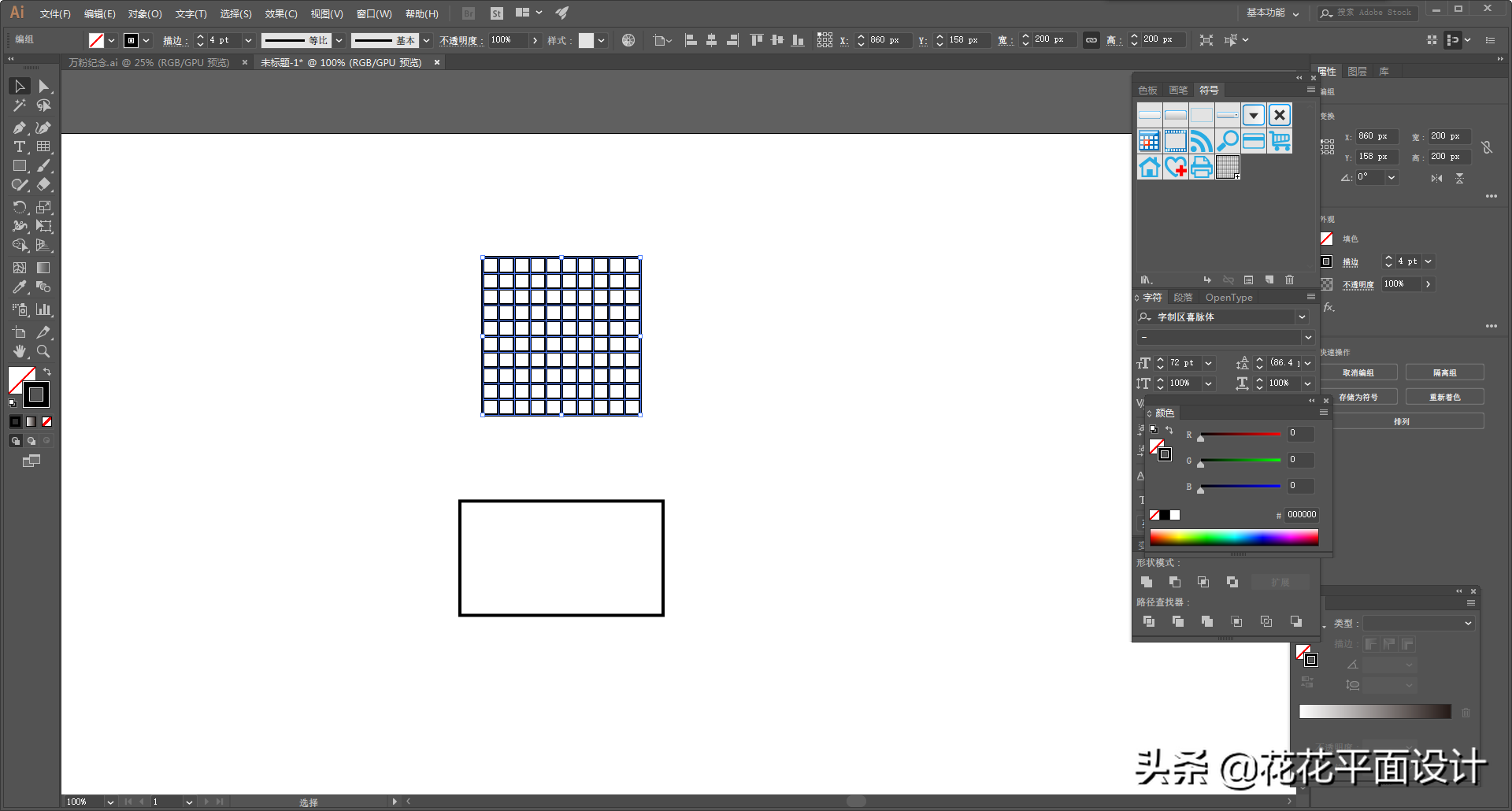Swap fill and stroke in toolbar
The width and height of the screenshot is (1512, 811).
click(x=47, y=372)
